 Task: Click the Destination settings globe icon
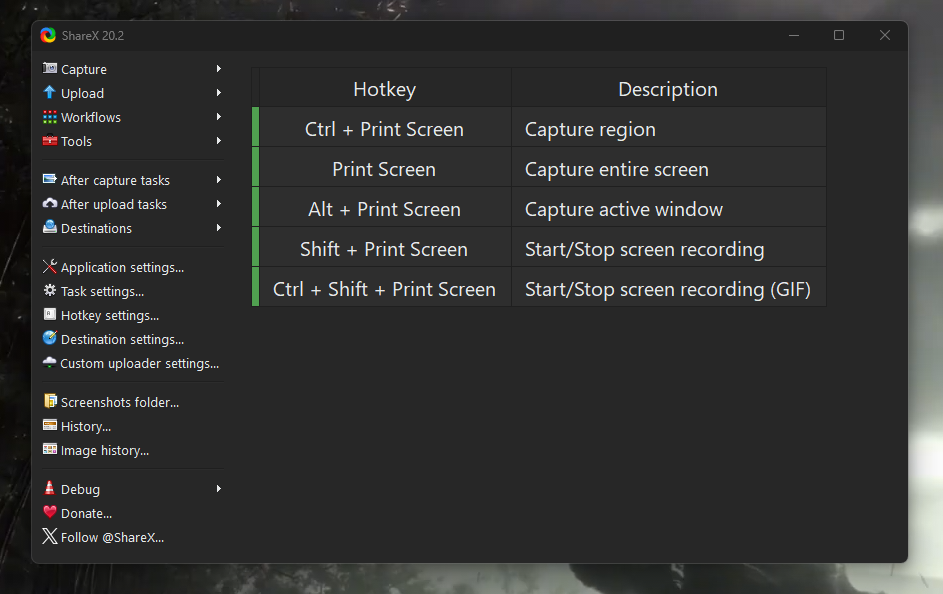pyautogui.click(x=50, y=338)
